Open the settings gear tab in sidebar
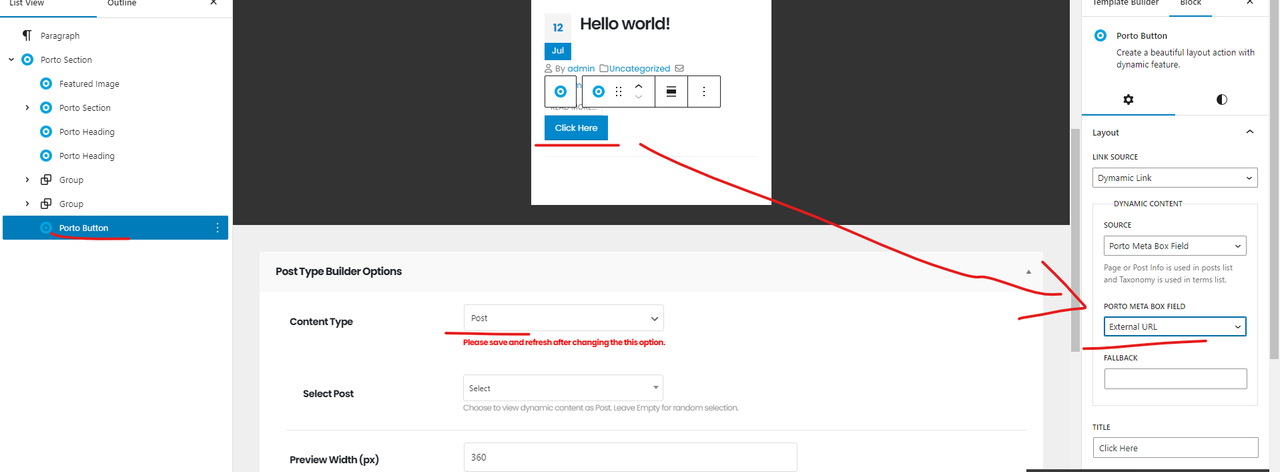The width and height of the screenshot is (1280, 472). 1129,100
